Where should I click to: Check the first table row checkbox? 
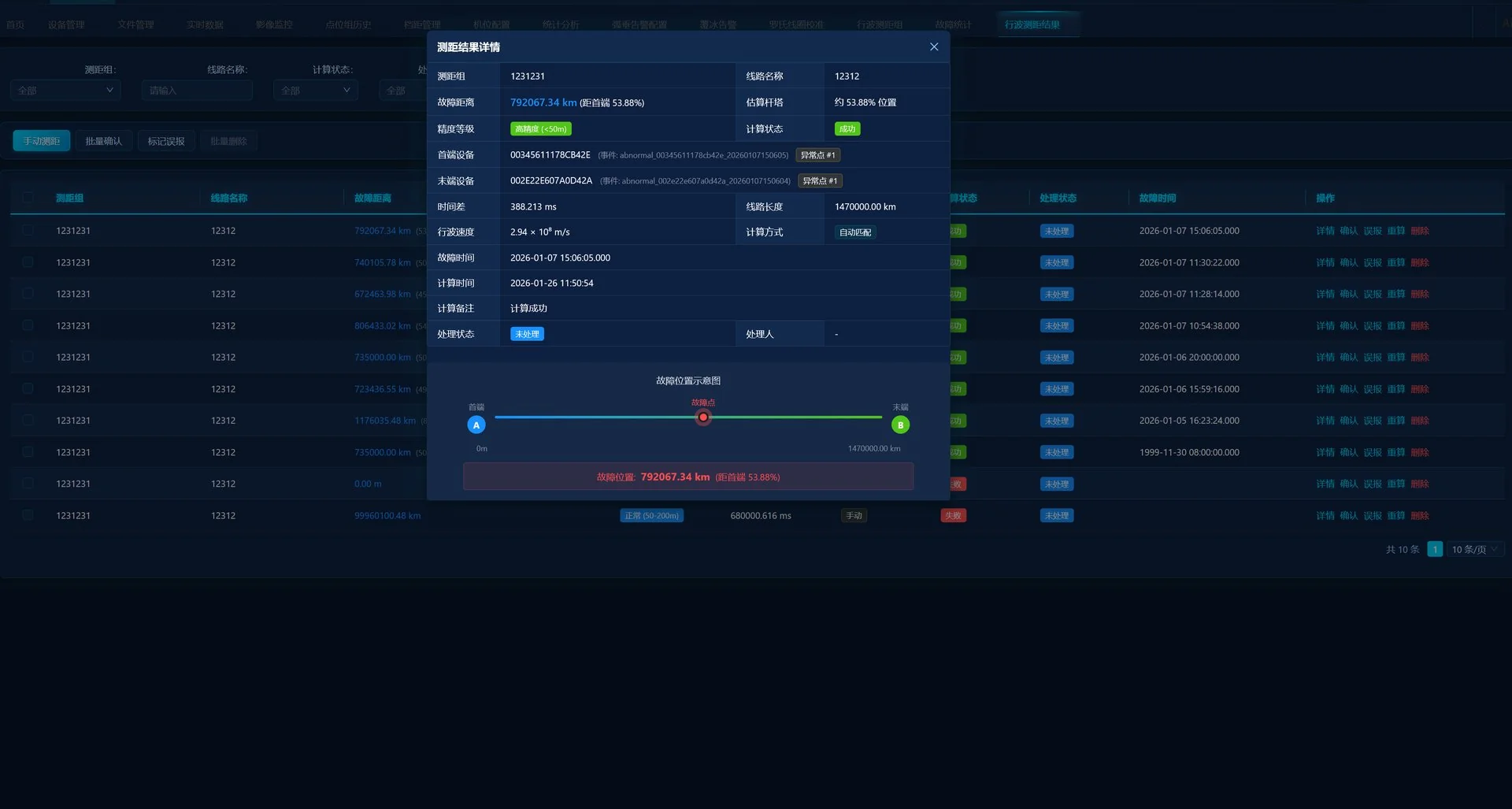(x=28, y=231)
